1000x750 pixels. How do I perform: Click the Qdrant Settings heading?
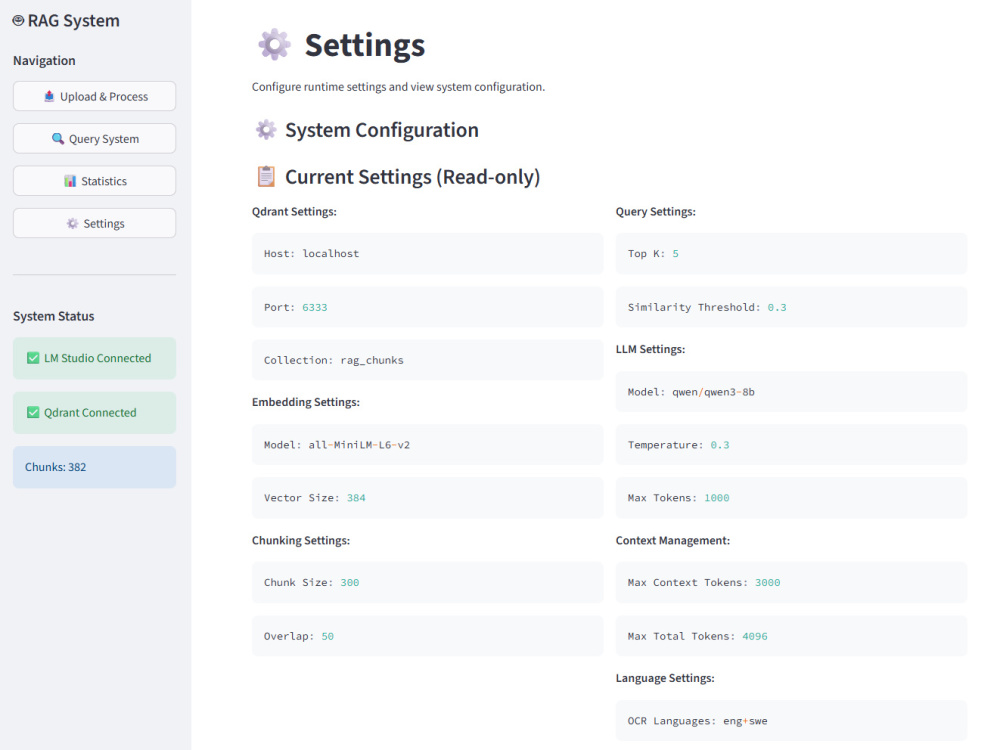(294, 212)
